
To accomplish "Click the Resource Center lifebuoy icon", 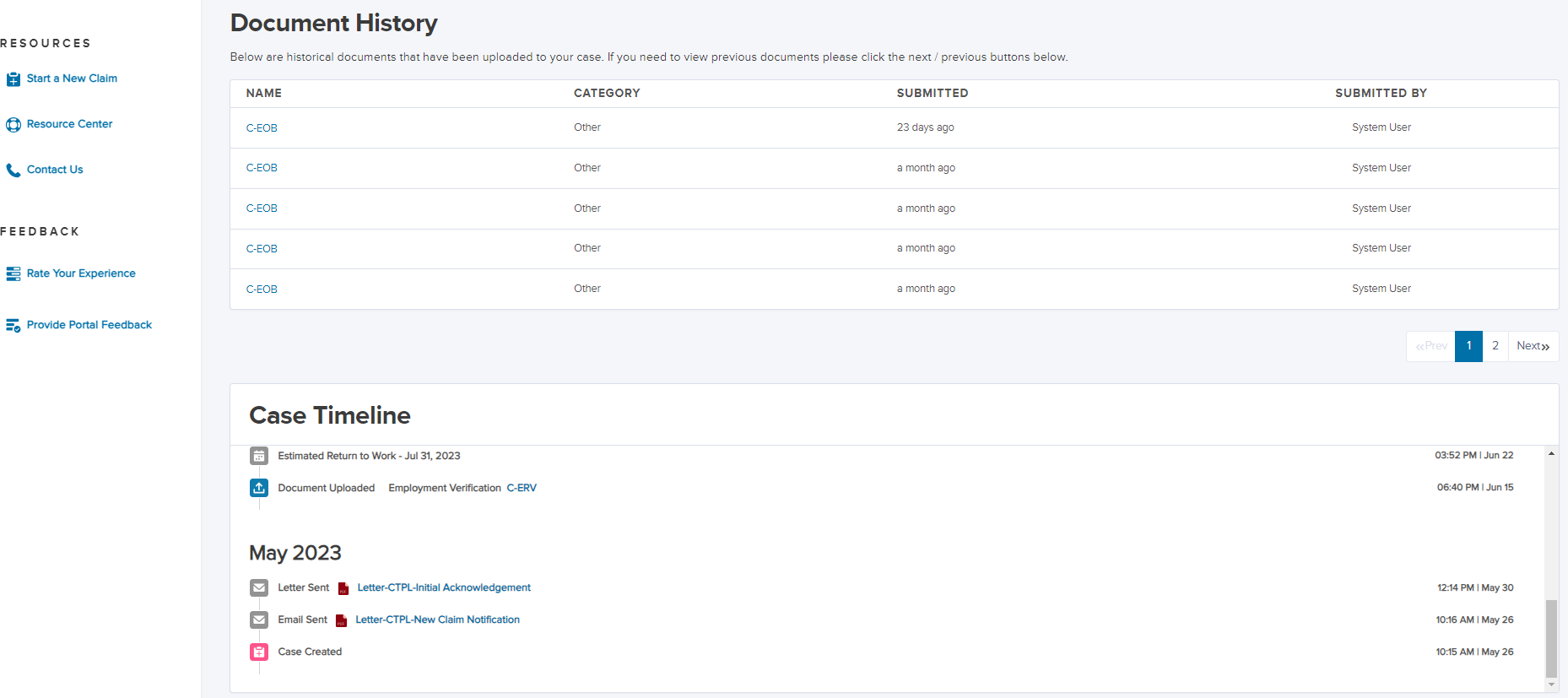I will coord(14,125).
